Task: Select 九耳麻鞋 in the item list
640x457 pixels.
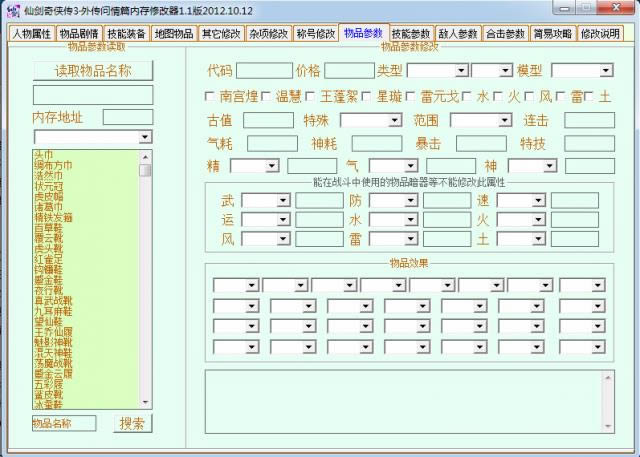Action: pyautogui.click(x=53, y=311)
